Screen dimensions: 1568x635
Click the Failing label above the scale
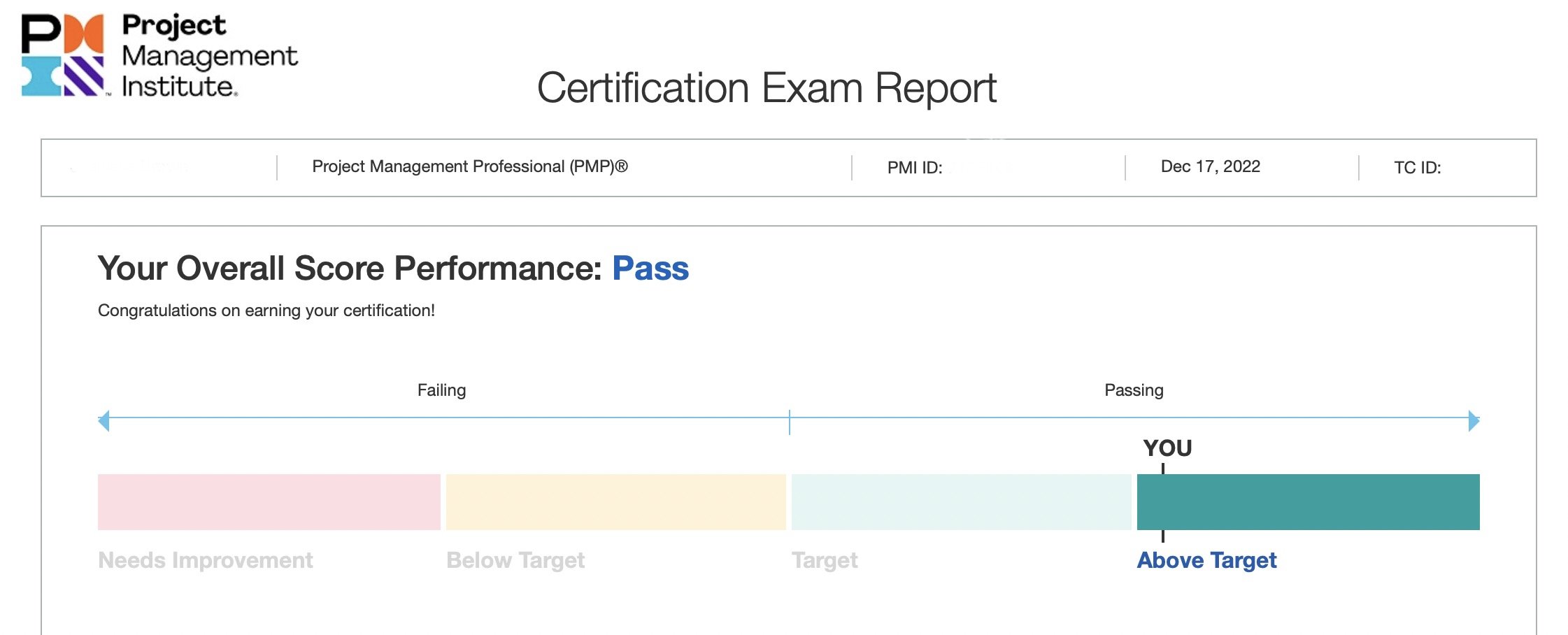[x=441, y=390]
